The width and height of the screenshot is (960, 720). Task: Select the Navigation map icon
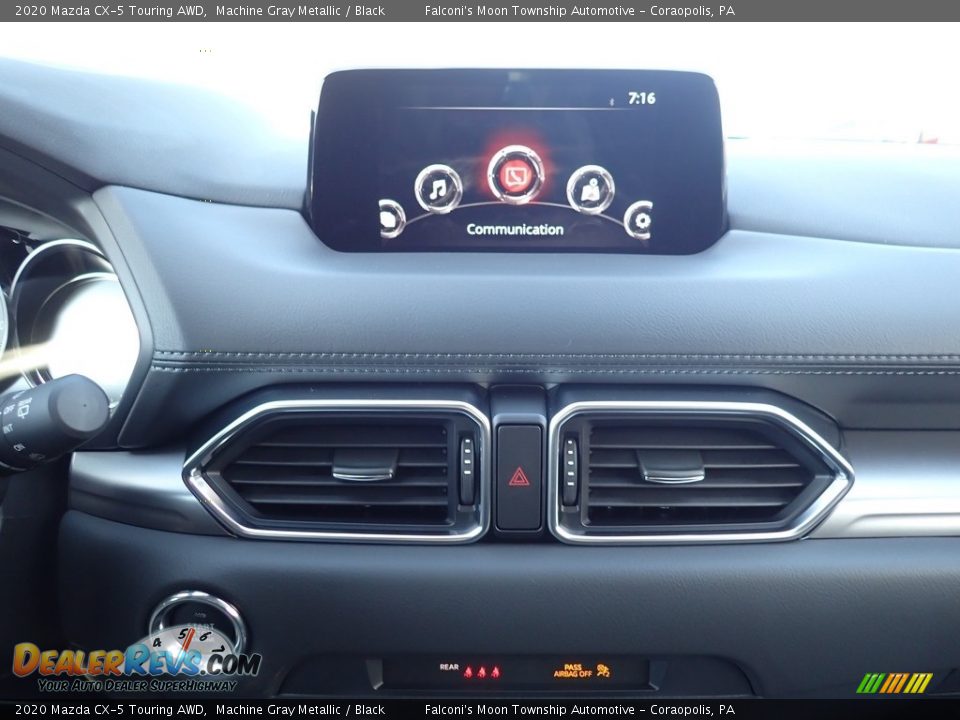tap(590, 189)
